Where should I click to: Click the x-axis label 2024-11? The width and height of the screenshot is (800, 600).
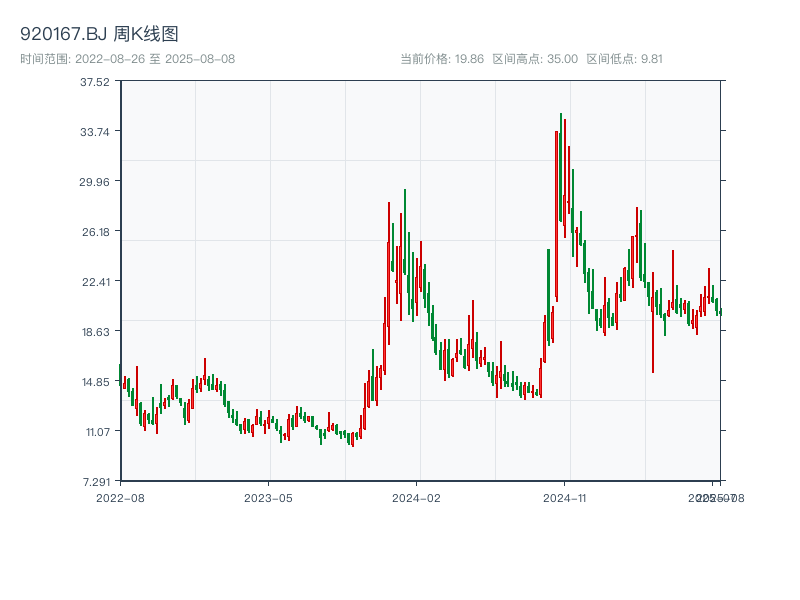tap(564, 498)
